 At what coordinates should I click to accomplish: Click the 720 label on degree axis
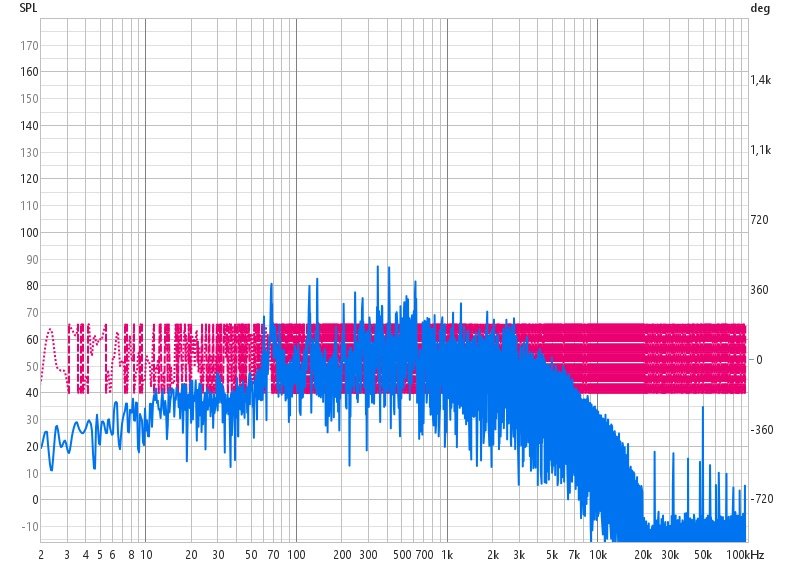click(x=759, y=220)
